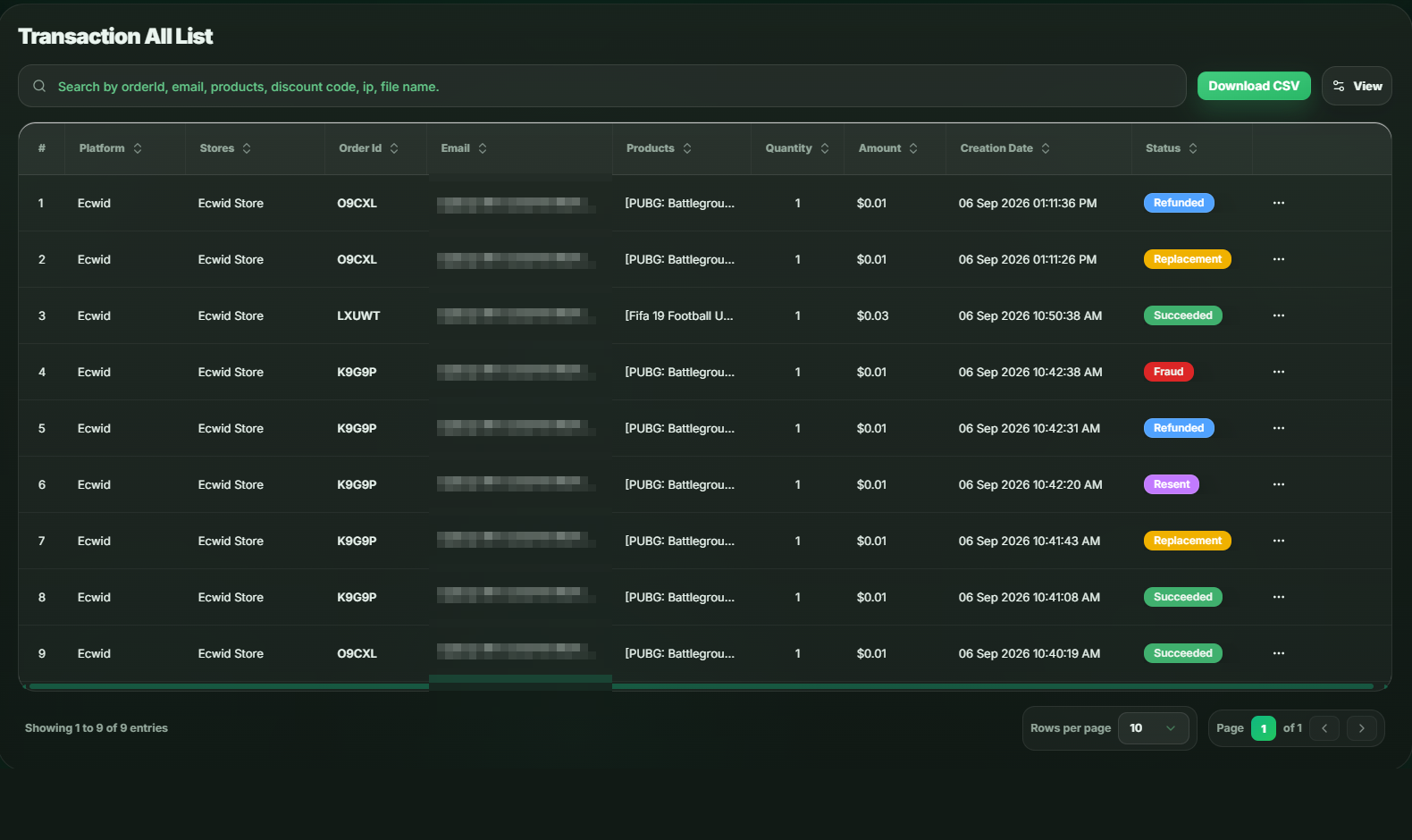Viewport: 1412px width, 840px height.
Task: Open the Rows per page dropdown
Action: [1153, 728]
